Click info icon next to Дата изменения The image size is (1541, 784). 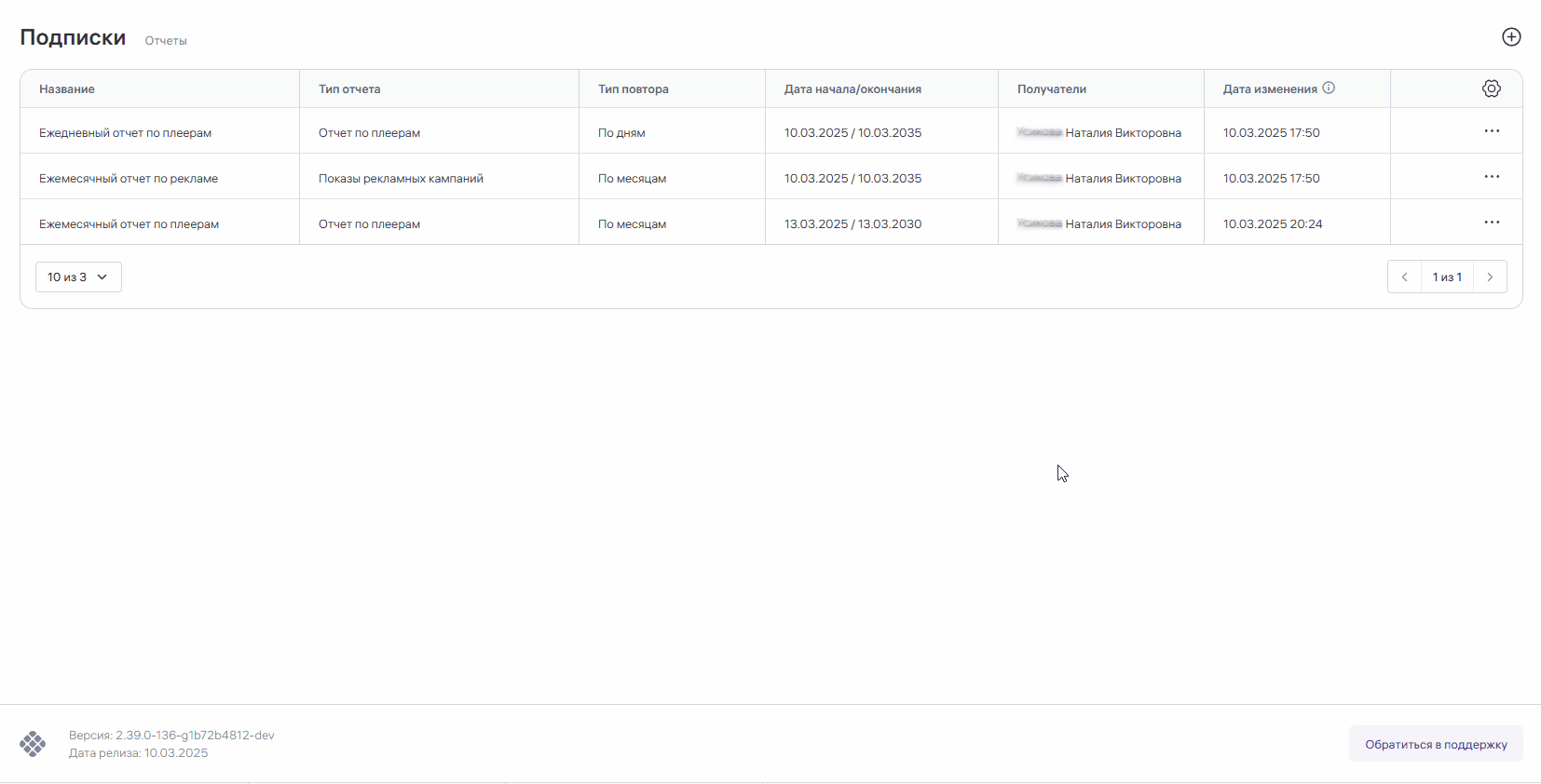(1329, 88)
